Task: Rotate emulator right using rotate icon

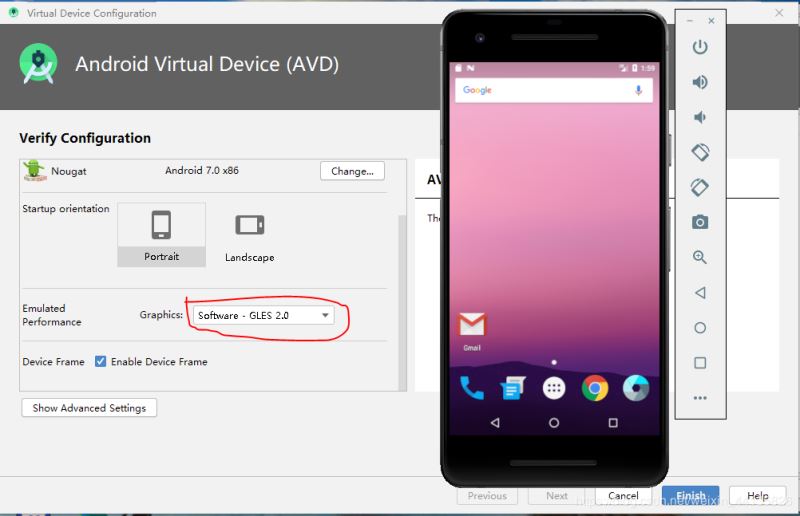Action: 700,187
